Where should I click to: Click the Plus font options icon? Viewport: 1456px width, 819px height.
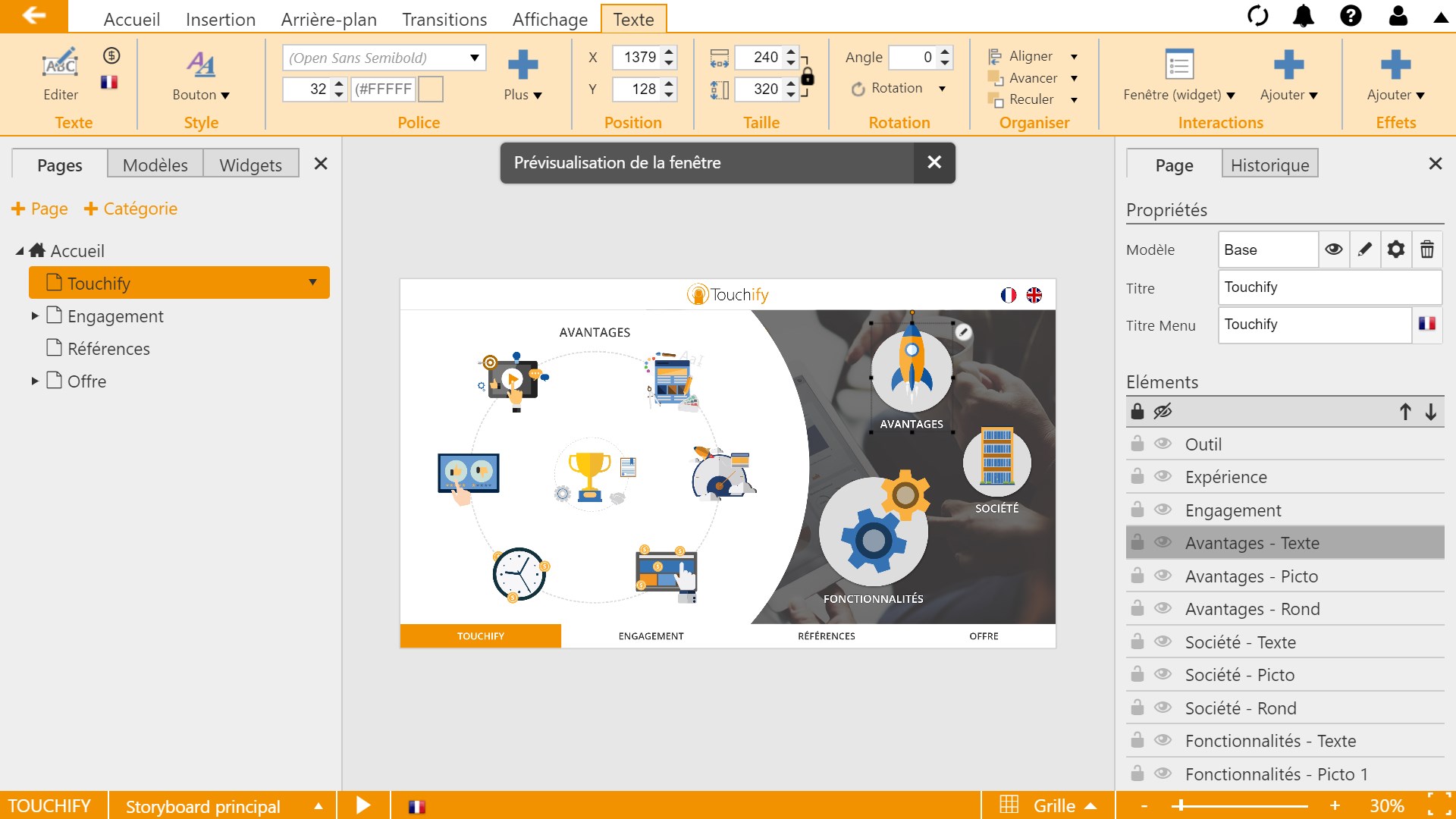pyautogui.click(x=522, y=65)
